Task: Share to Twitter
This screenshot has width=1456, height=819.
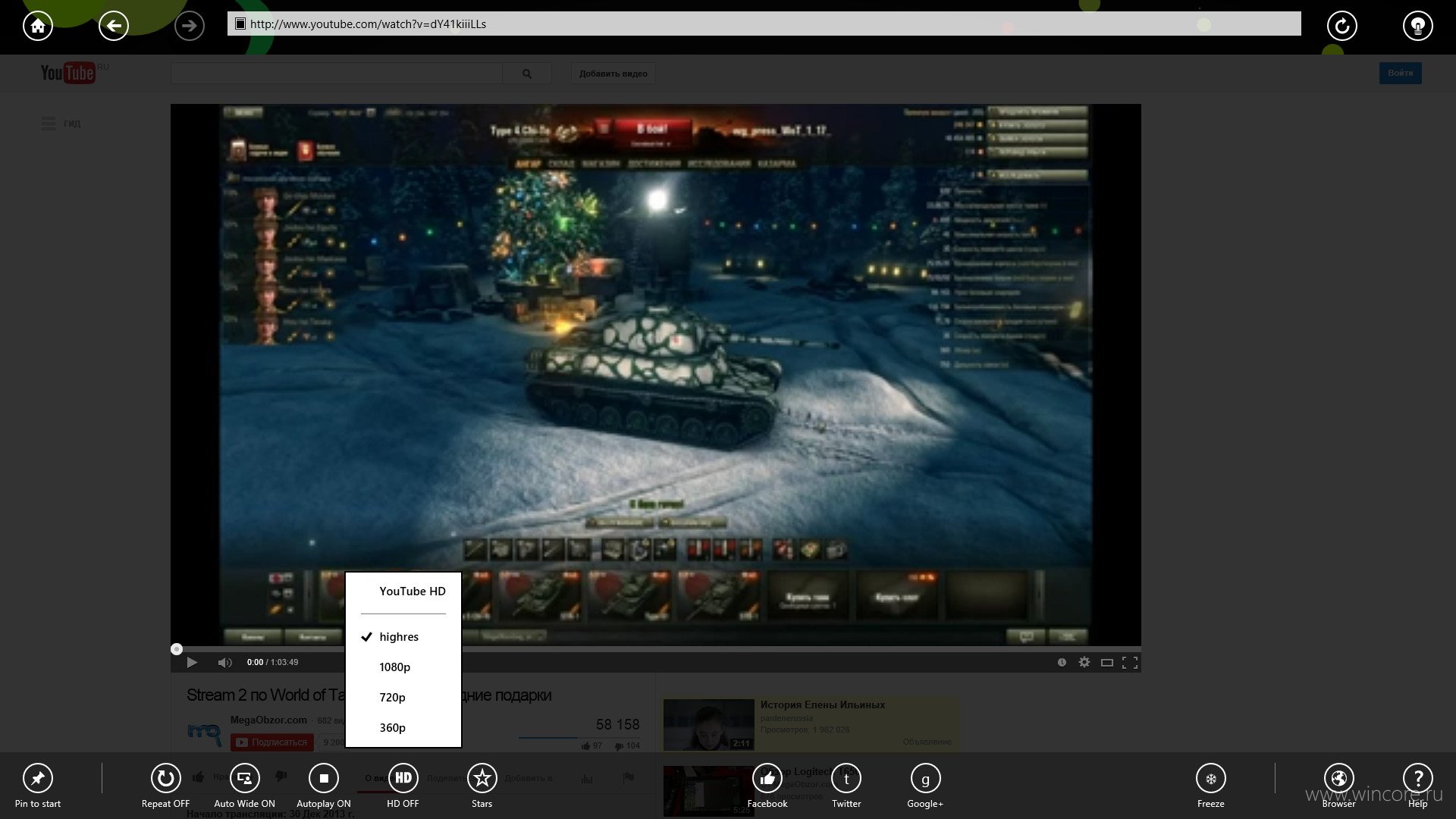Action: coord(846,786)
